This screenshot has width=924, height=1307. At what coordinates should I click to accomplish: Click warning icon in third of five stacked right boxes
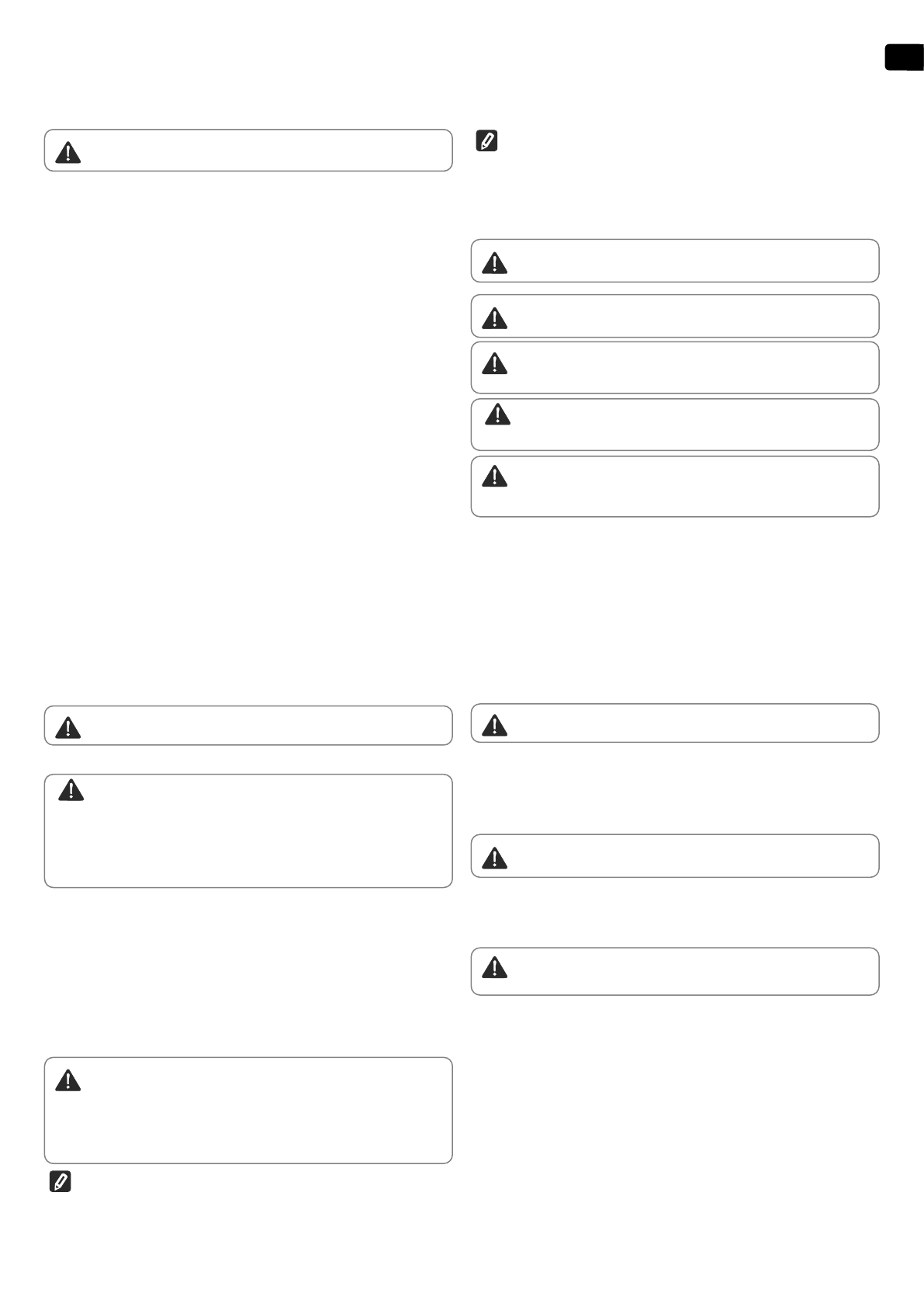[x=494, y=363]
